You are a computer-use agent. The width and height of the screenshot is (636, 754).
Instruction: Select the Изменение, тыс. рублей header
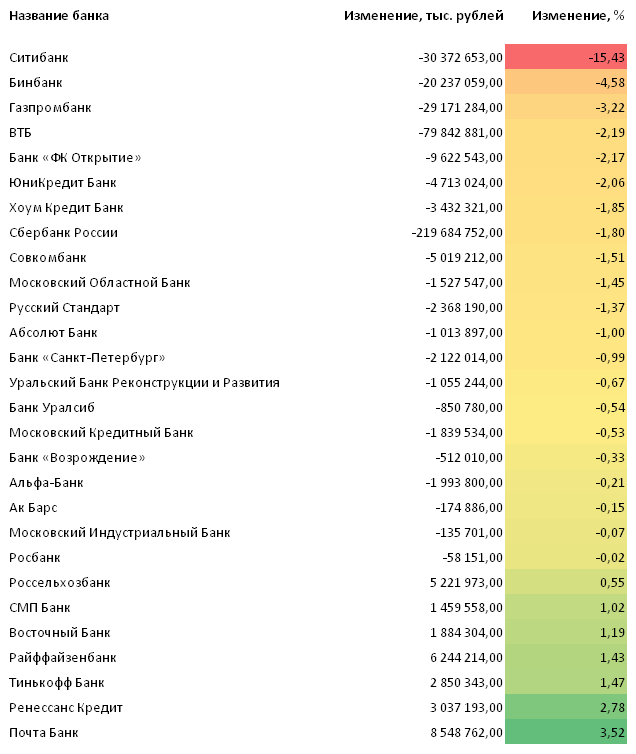[x=424, y=16]
